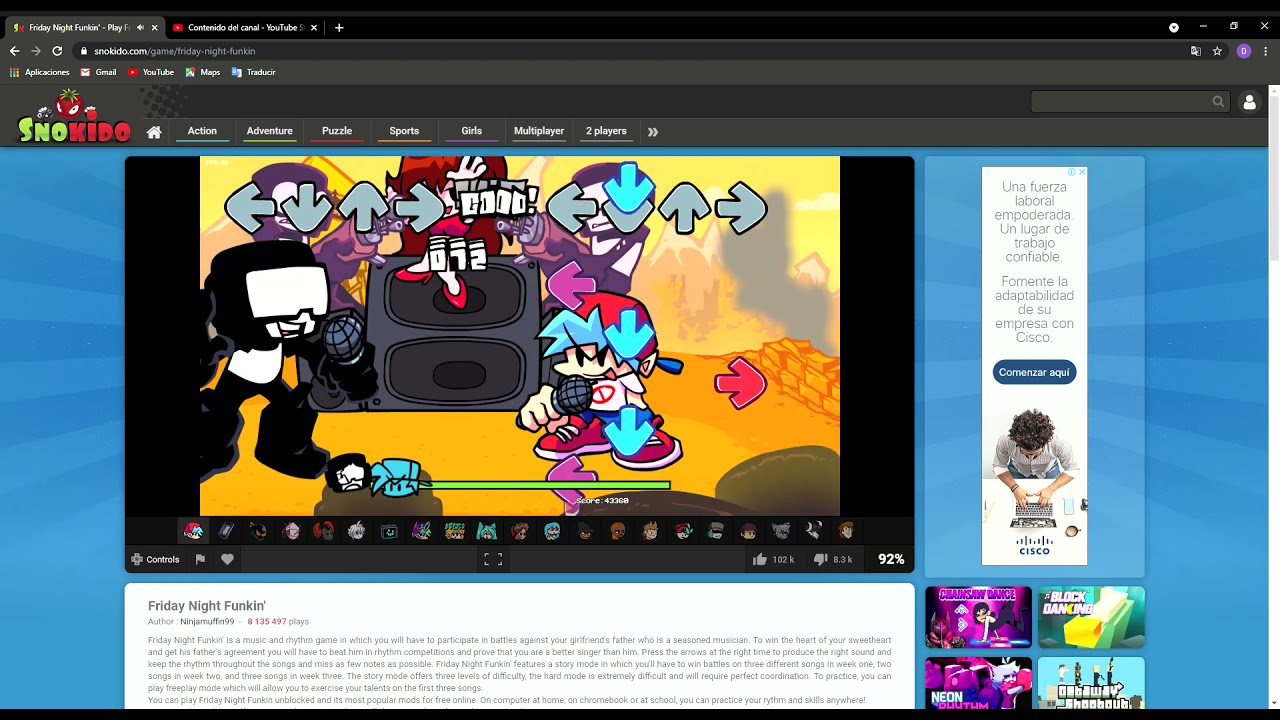Open the Maps bookmark
This screenshot has height=720, width=1280.
coord(202,72)
